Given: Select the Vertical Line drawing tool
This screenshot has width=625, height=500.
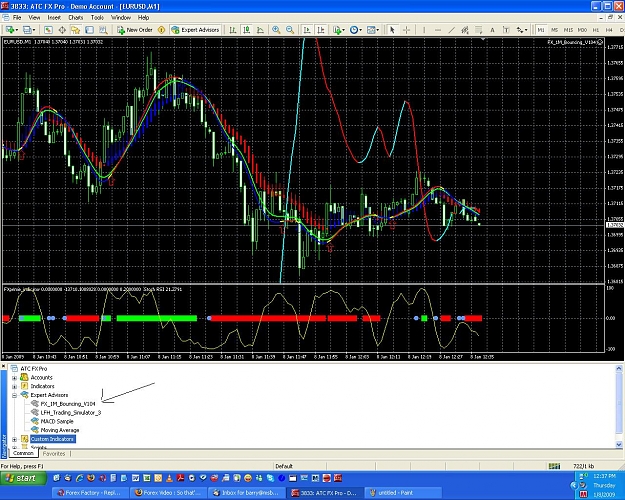Looking at the screenshot, I should tap(424, 30).
